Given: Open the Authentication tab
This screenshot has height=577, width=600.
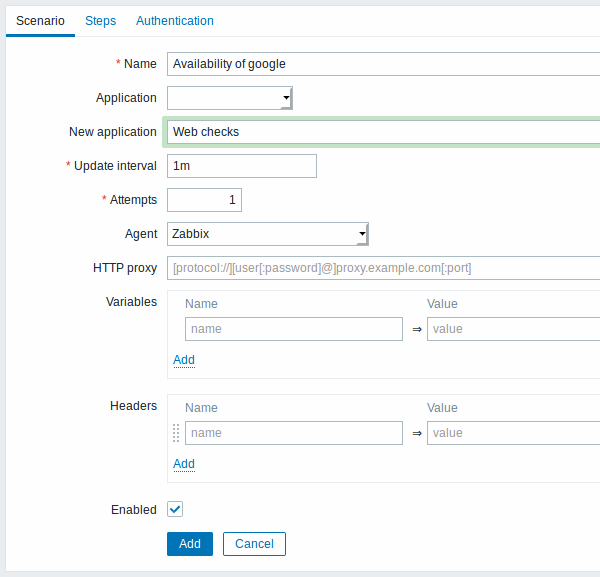Looking at the screenshot, I should (x=175, y=21).
